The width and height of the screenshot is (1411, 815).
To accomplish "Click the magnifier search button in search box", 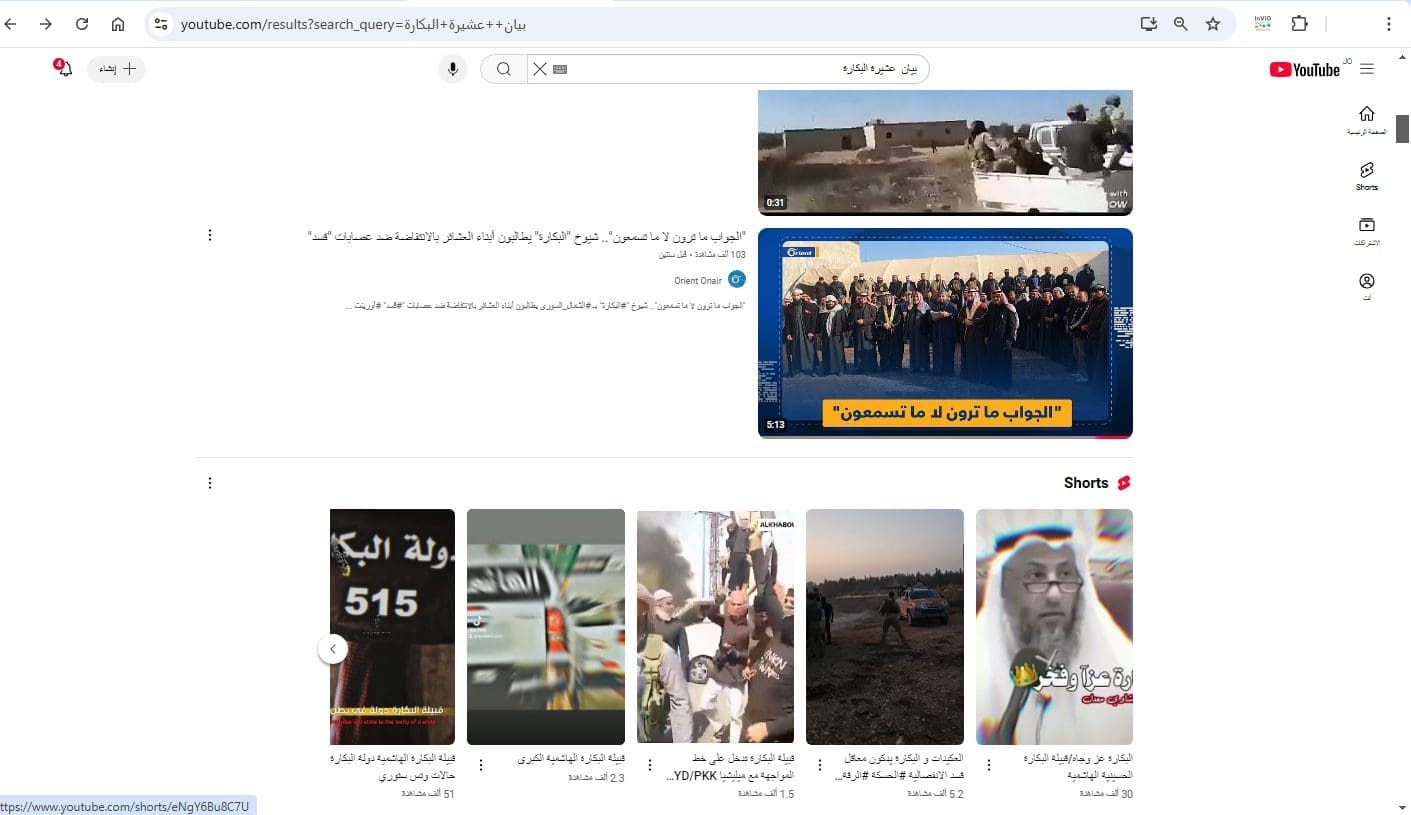I will 504,69.
